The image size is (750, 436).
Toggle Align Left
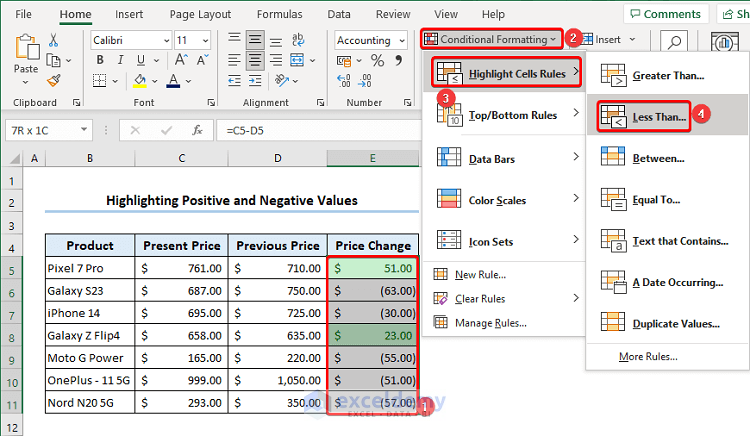(x=234, y=60)
